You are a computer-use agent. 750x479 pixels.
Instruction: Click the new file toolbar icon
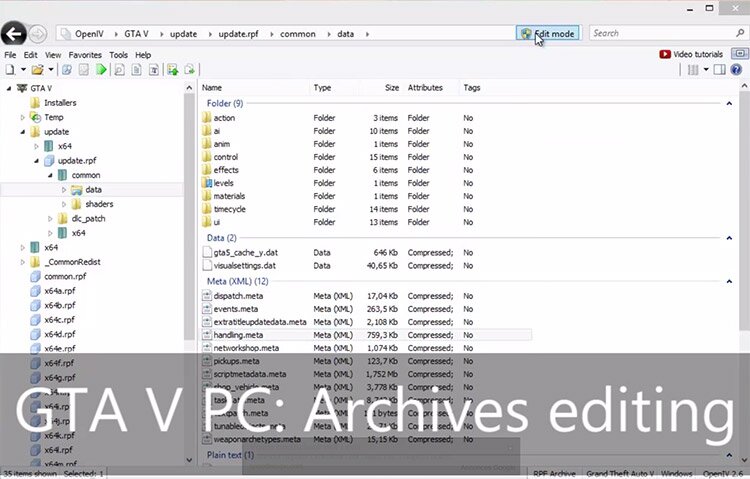pyautogui.click(x=10, y=70)
